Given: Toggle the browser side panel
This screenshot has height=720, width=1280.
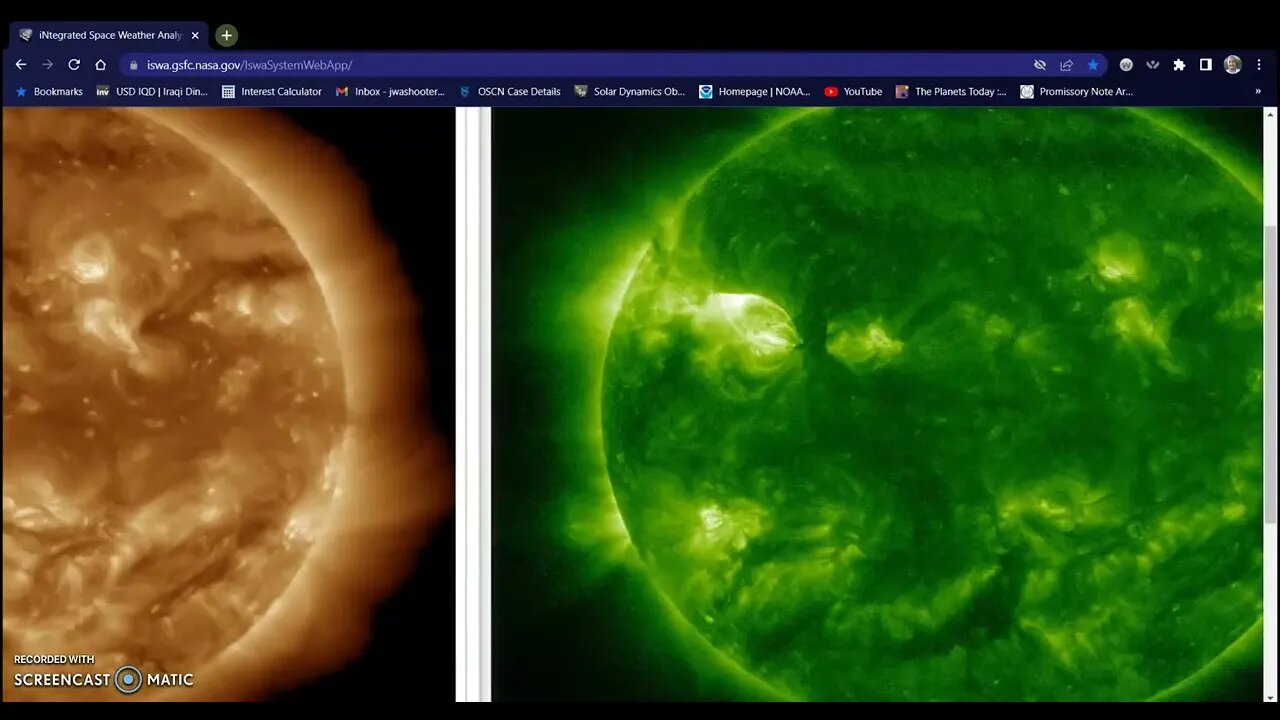Looking at the screenshot, I should [1206, 65].
